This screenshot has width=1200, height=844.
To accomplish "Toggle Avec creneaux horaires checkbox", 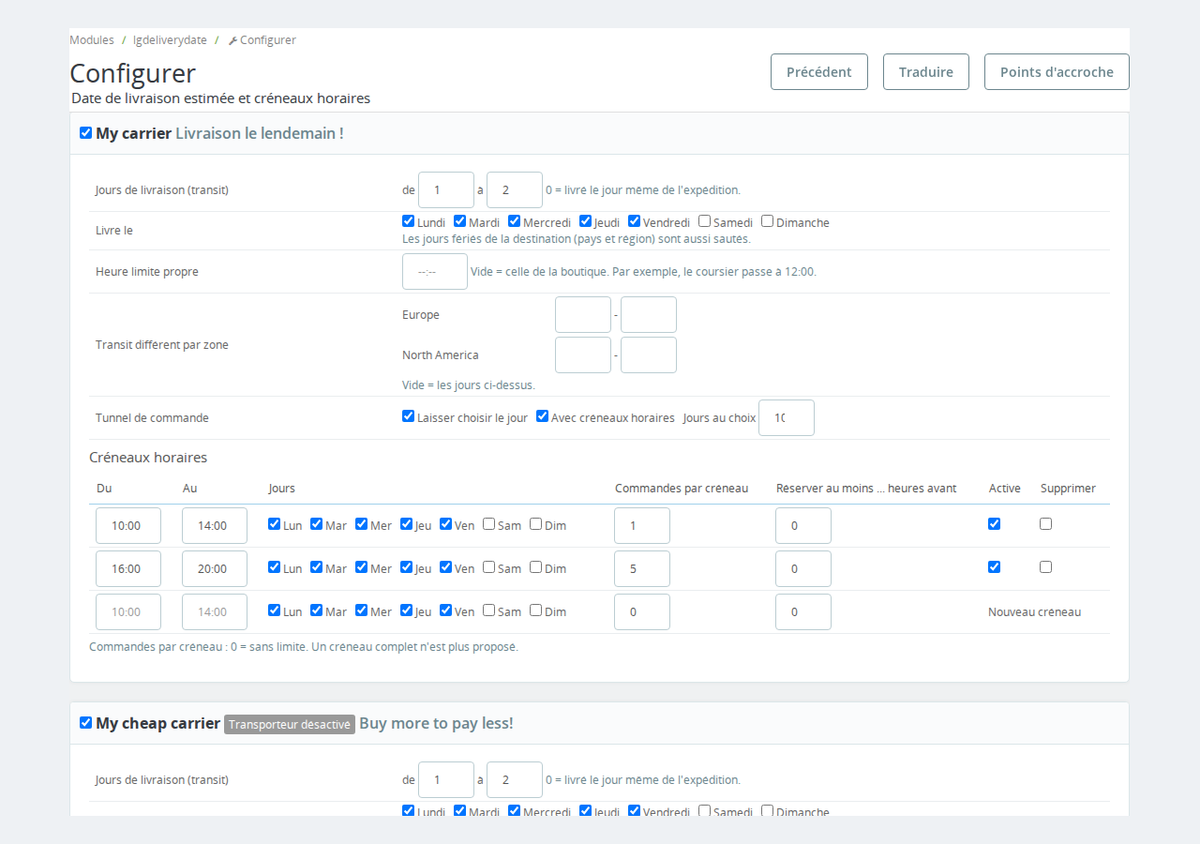I will pos(542,416).
